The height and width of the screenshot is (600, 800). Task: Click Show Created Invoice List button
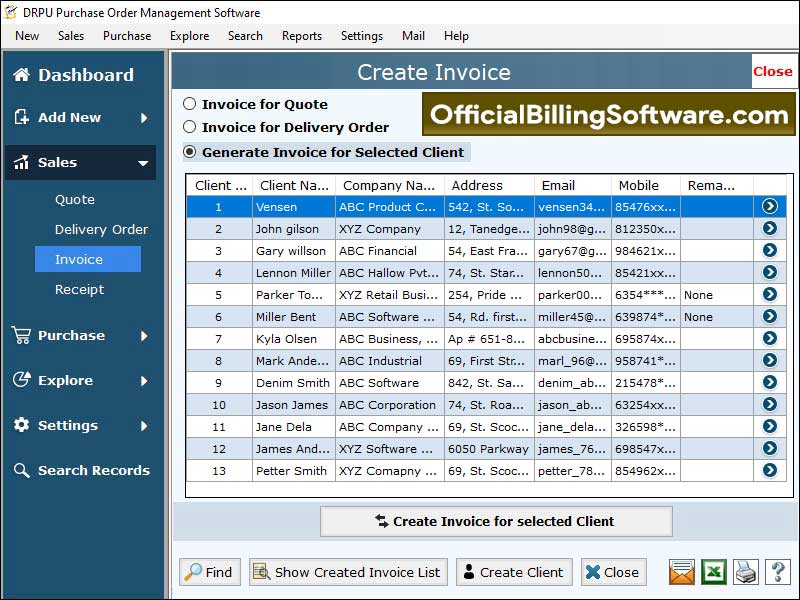[347, 572]
